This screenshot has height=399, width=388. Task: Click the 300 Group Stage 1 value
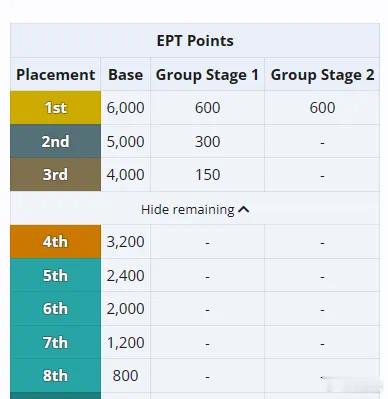click(207, 141)
